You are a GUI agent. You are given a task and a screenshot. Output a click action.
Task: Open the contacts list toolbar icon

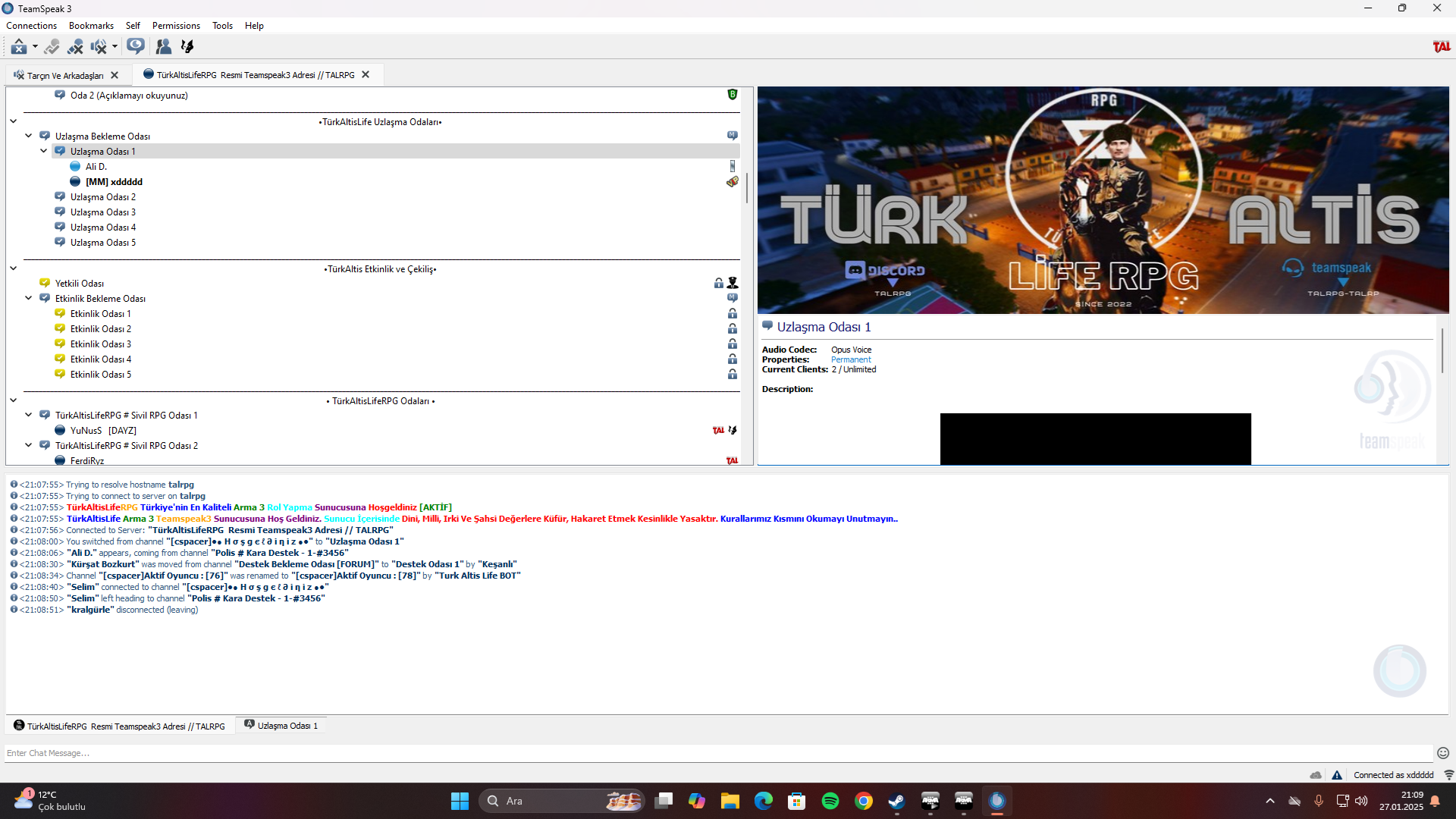point(163,47)
